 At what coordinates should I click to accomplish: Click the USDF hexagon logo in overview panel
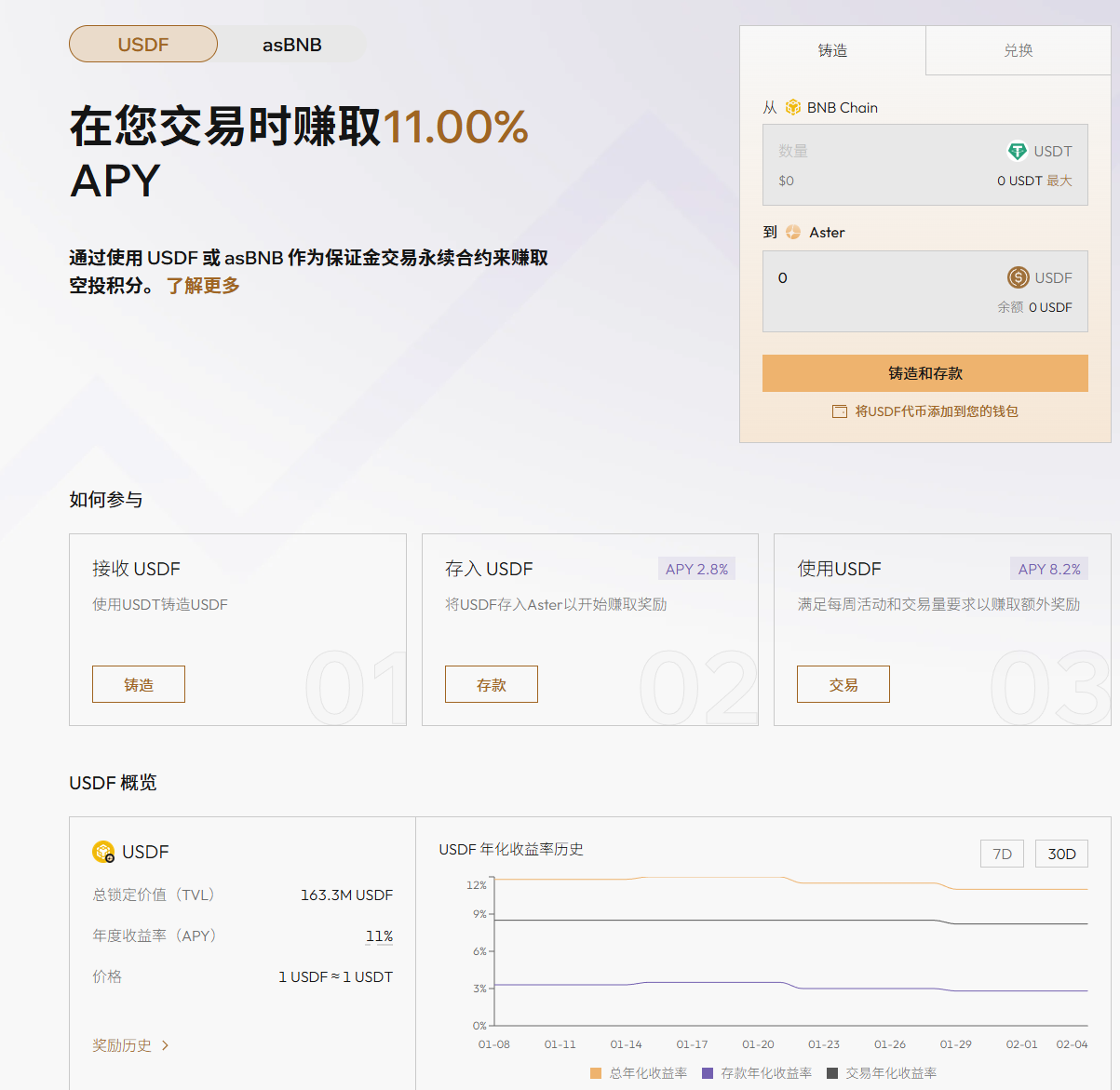click(104, 852)
